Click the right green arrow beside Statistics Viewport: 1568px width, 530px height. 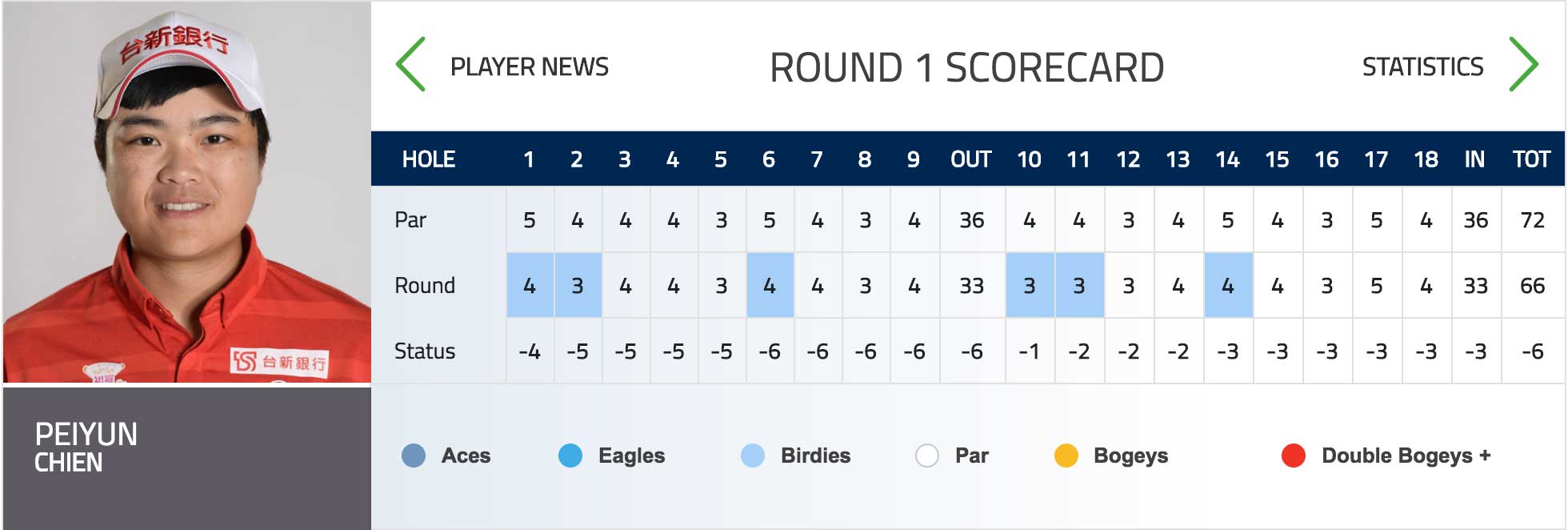coord(1523,64)
